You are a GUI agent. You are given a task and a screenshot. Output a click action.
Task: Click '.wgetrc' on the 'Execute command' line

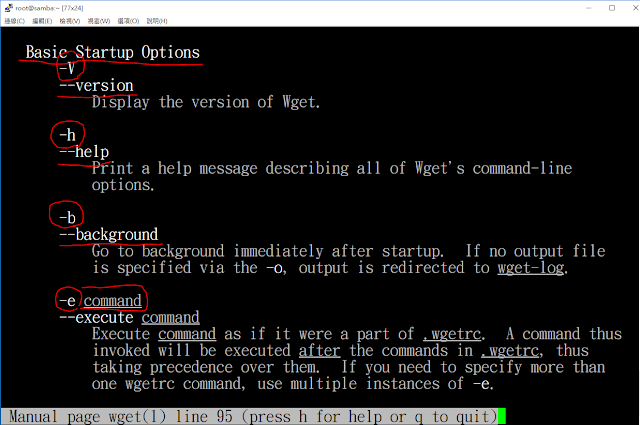pyautogui.click(x=452, y=334)
